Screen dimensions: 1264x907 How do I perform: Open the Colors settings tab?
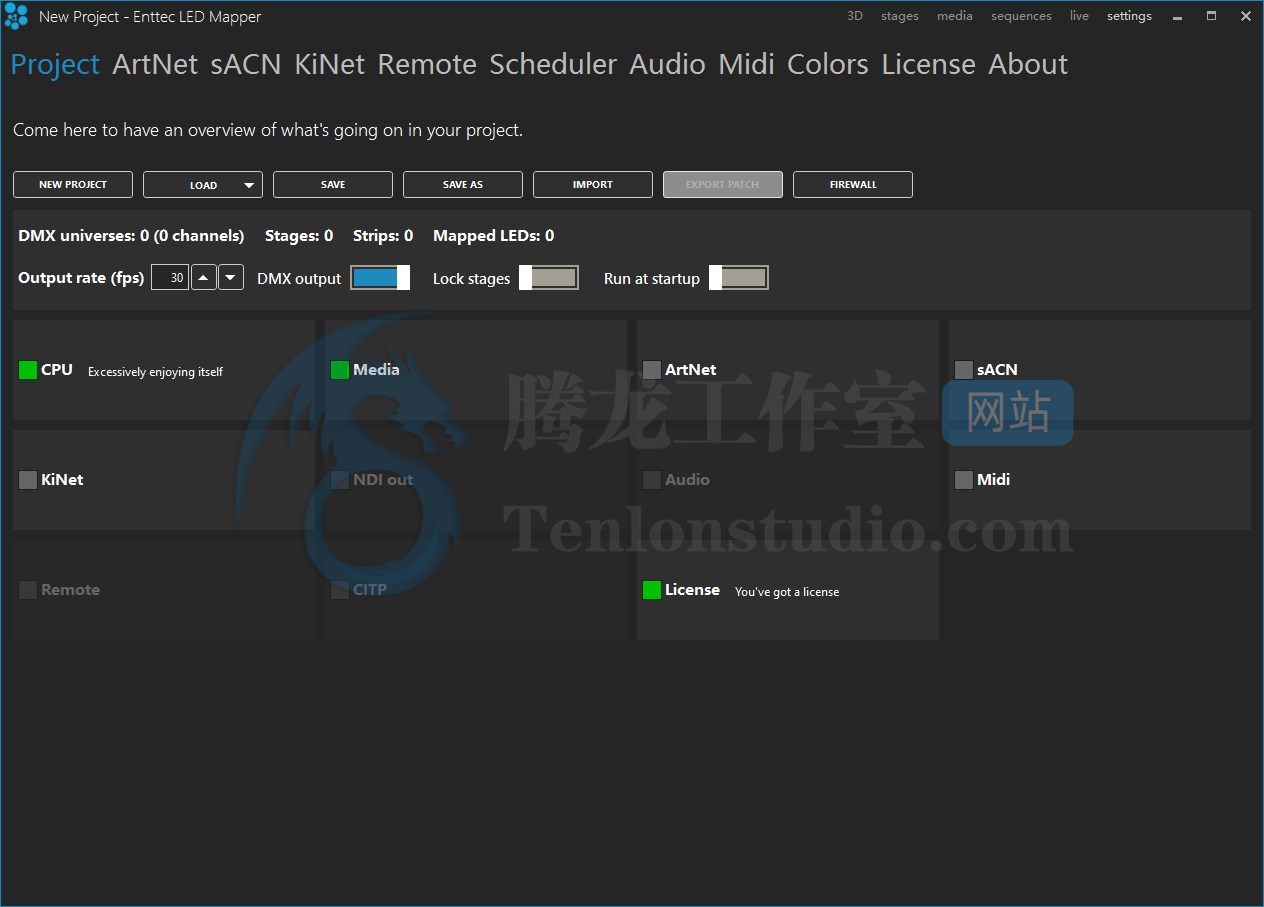coord(828,64)
